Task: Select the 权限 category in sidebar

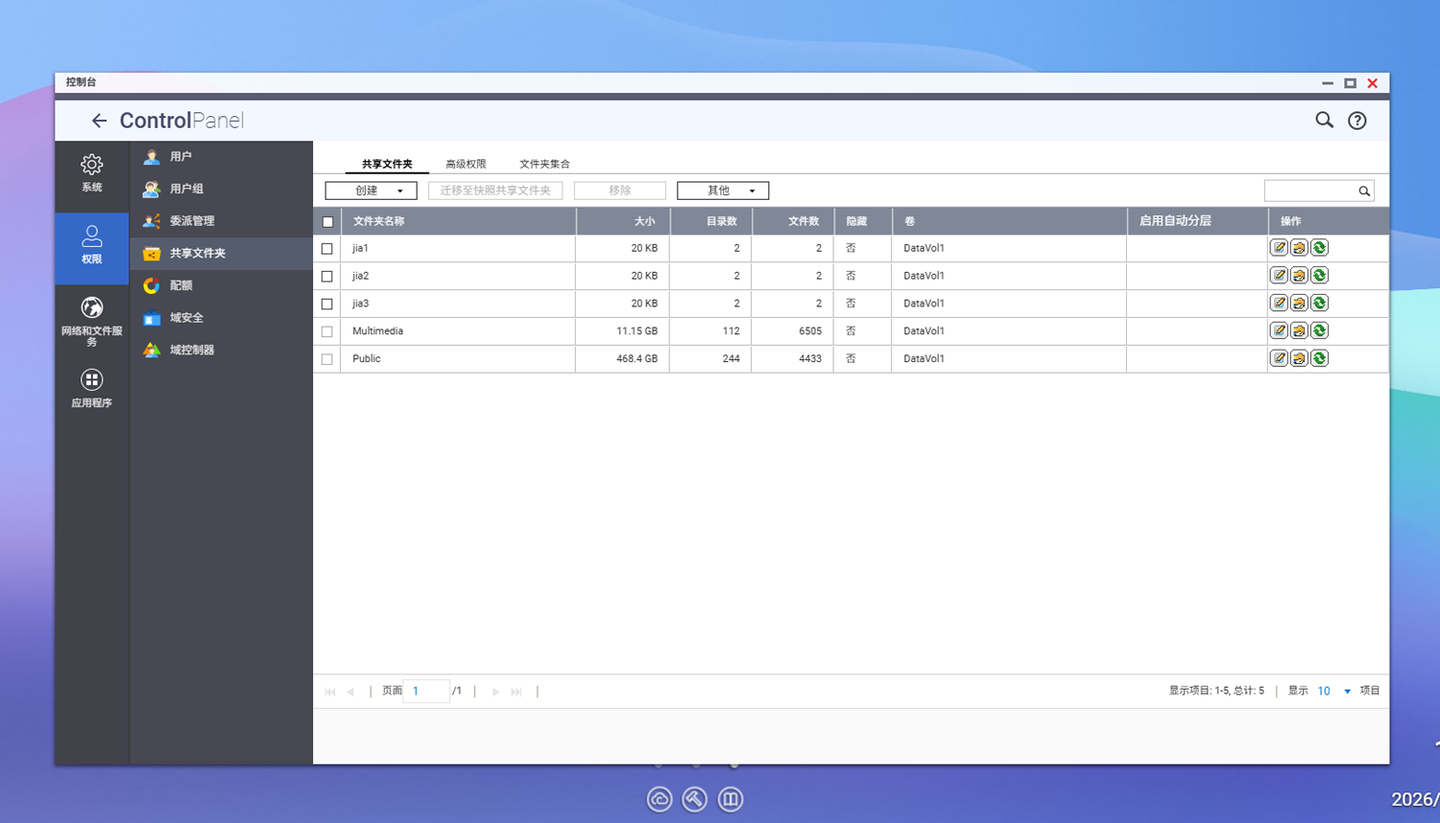Action: coord(92,247)
